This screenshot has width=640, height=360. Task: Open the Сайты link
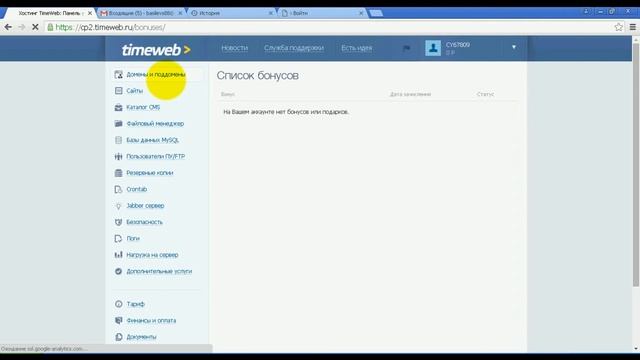[x=135, y=91]
